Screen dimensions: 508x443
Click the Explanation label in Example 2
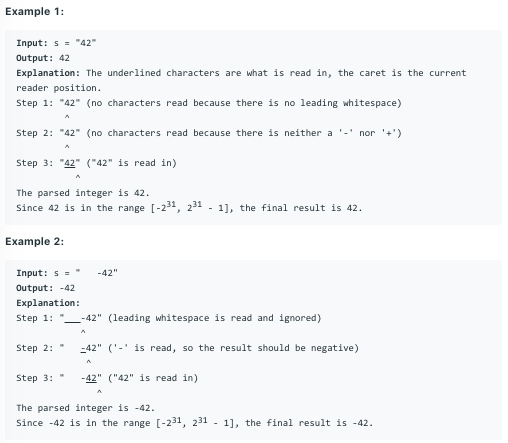48,303
